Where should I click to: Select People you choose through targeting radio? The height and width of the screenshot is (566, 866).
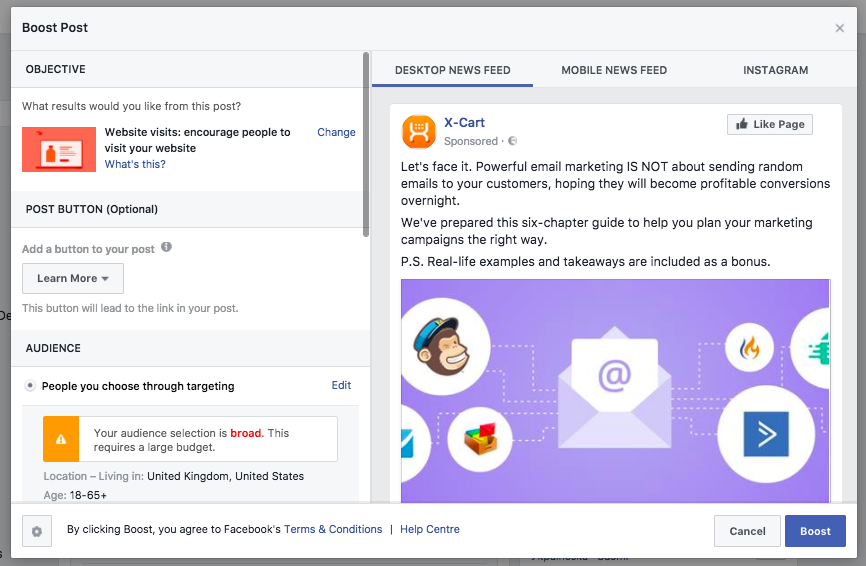pyautogui.click(x=30, y=385)
